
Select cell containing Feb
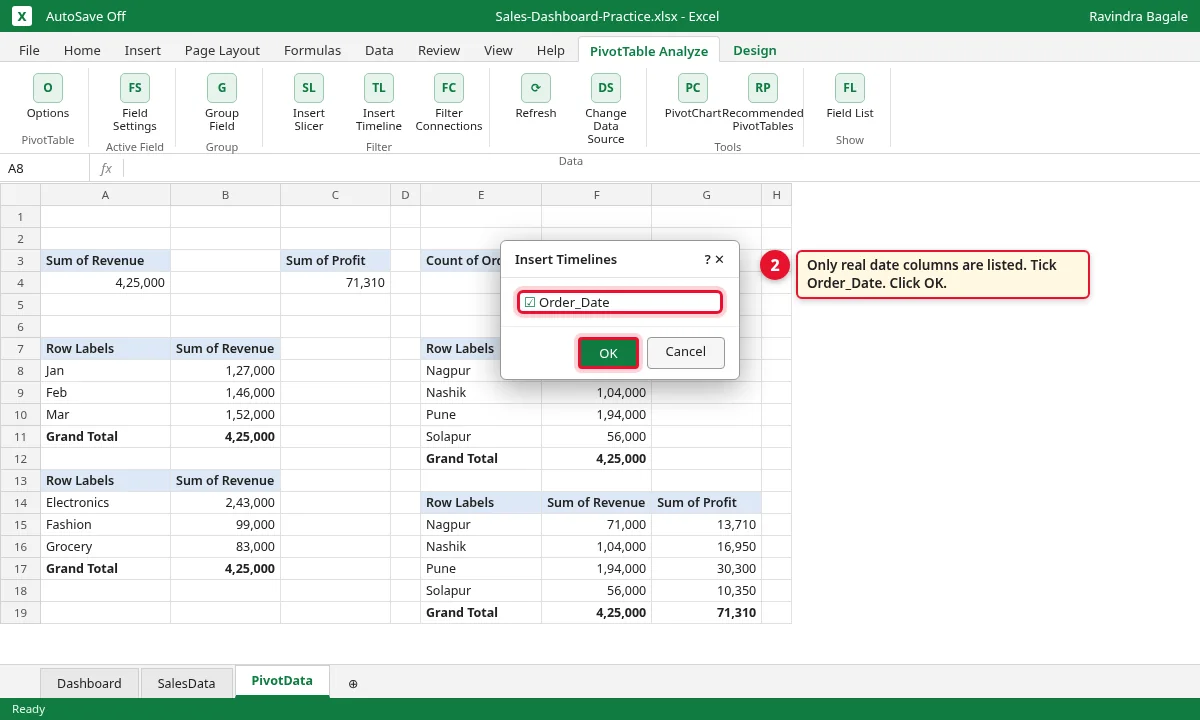click(106, 393)
